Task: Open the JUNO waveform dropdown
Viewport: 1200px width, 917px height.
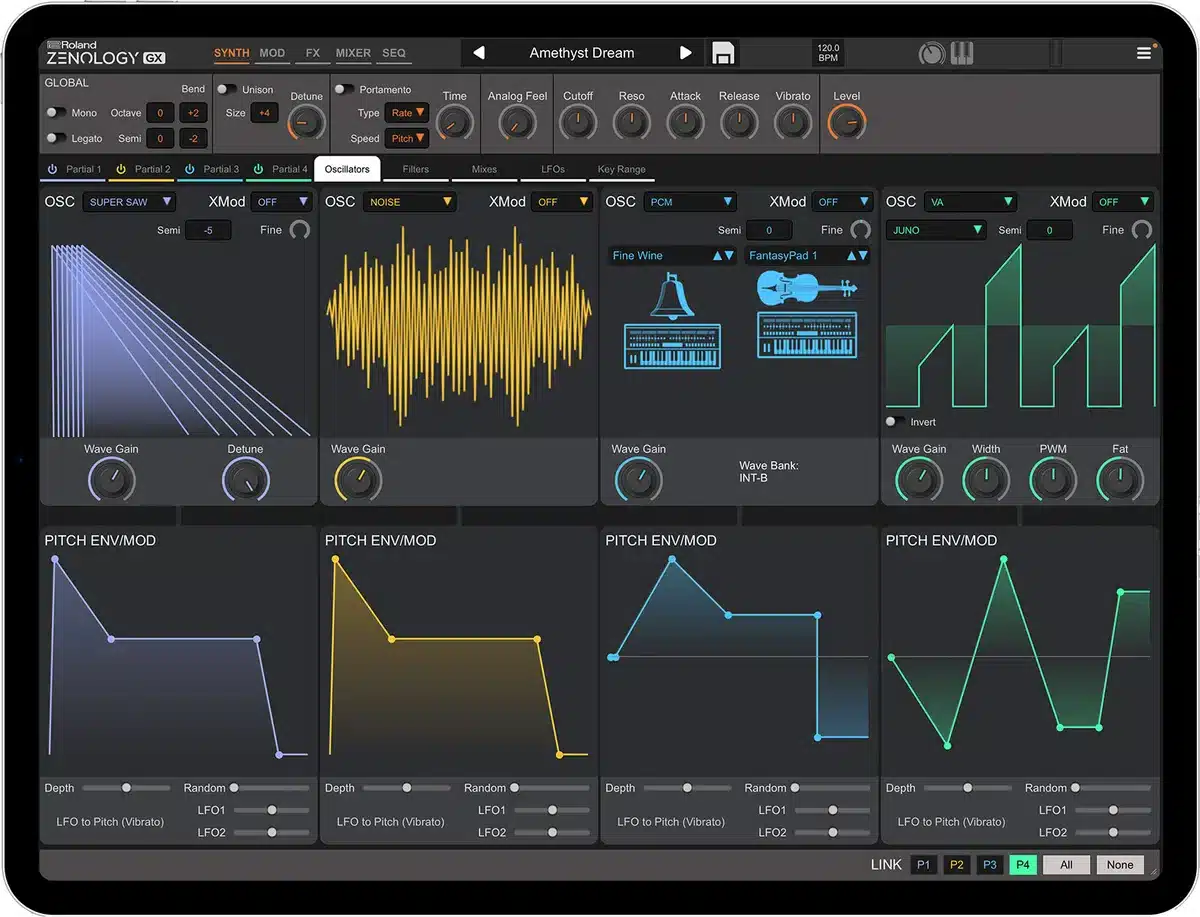Action: coord(936,230)
